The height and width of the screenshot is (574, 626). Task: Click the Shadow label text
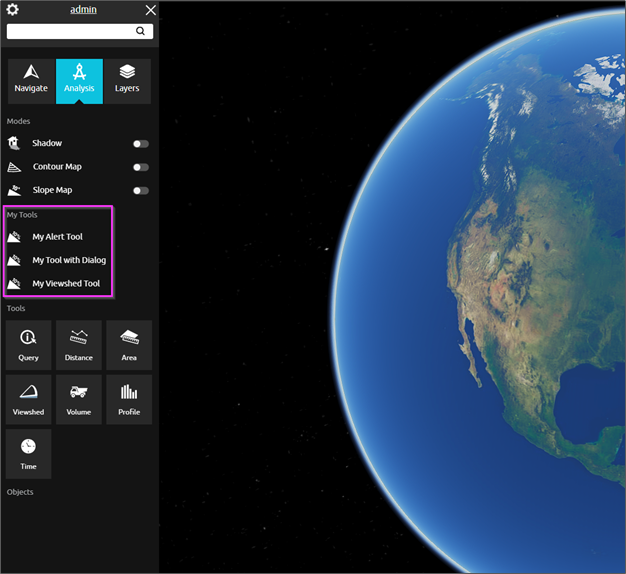point(47,143)
